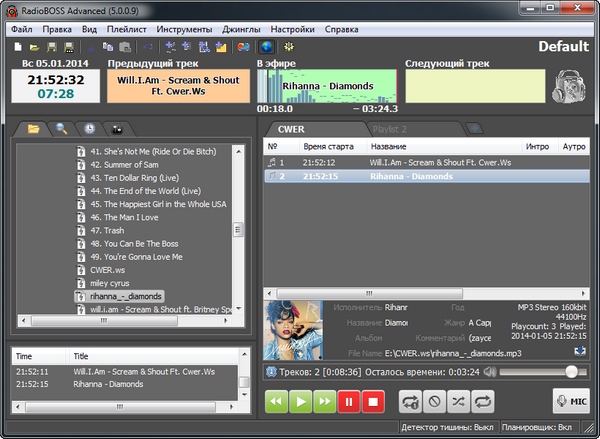Screen dimensions: 600x439
Task: Select rihanna_-_diamonds file in file list
Action: pos(125,296)
